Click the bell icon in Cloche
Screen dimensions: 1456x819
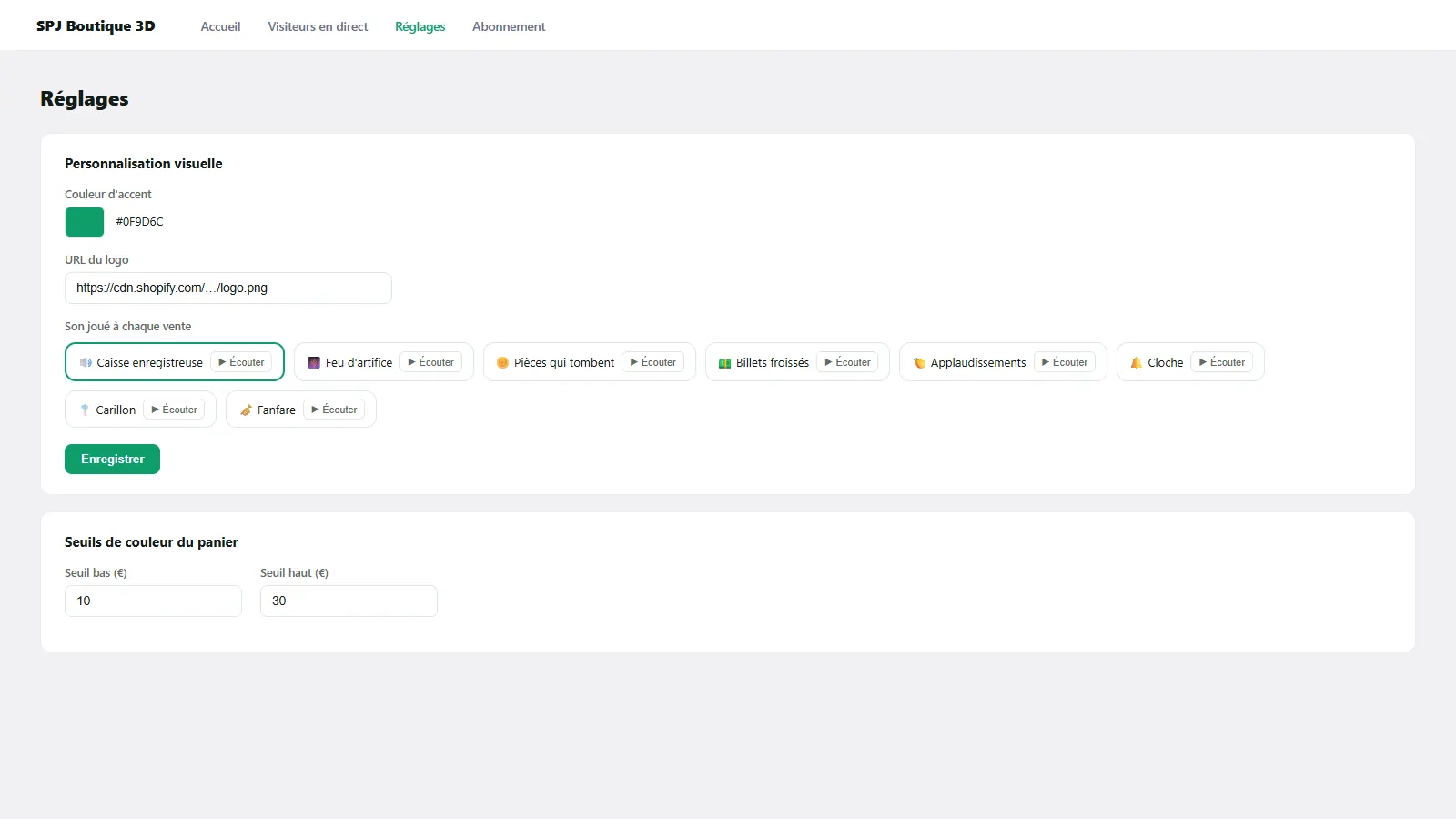point(1136,362)
